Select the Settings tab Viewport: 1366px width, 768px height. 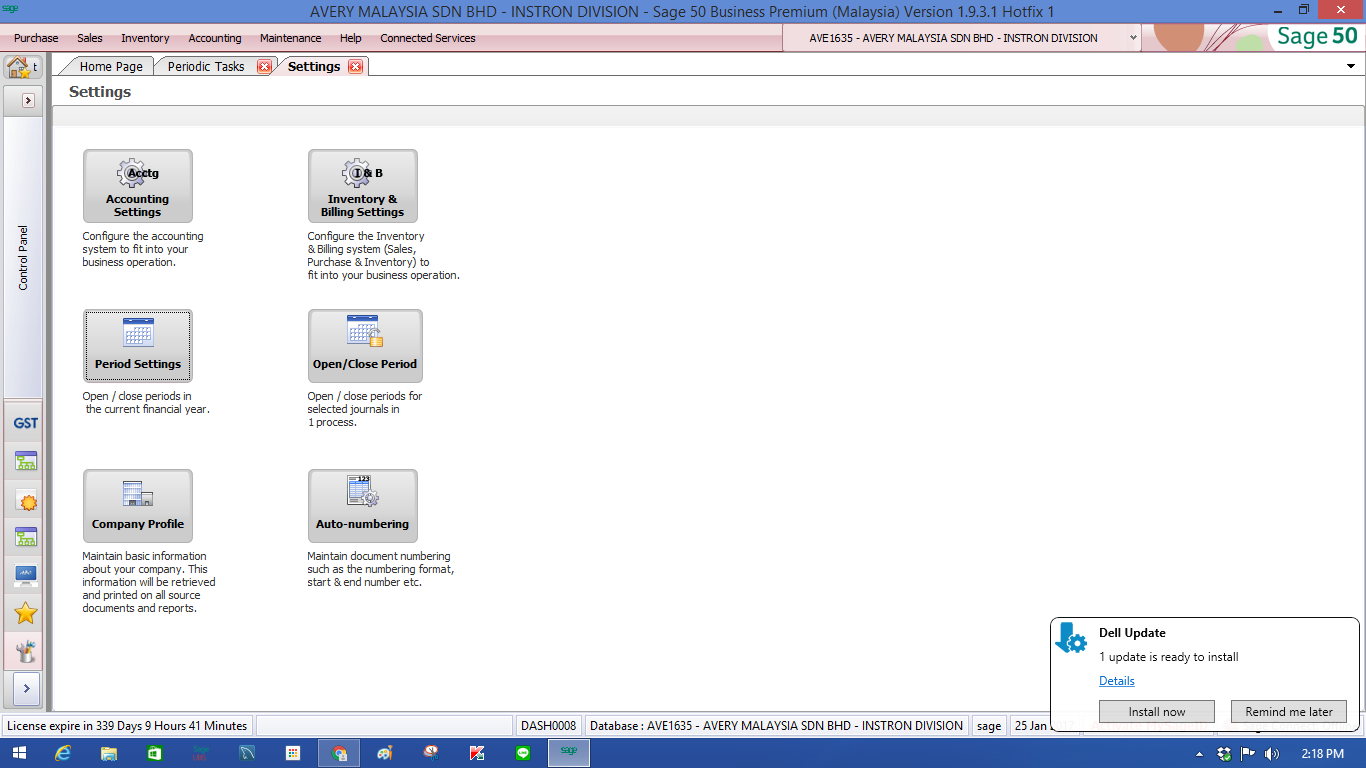tap(314, 67)
